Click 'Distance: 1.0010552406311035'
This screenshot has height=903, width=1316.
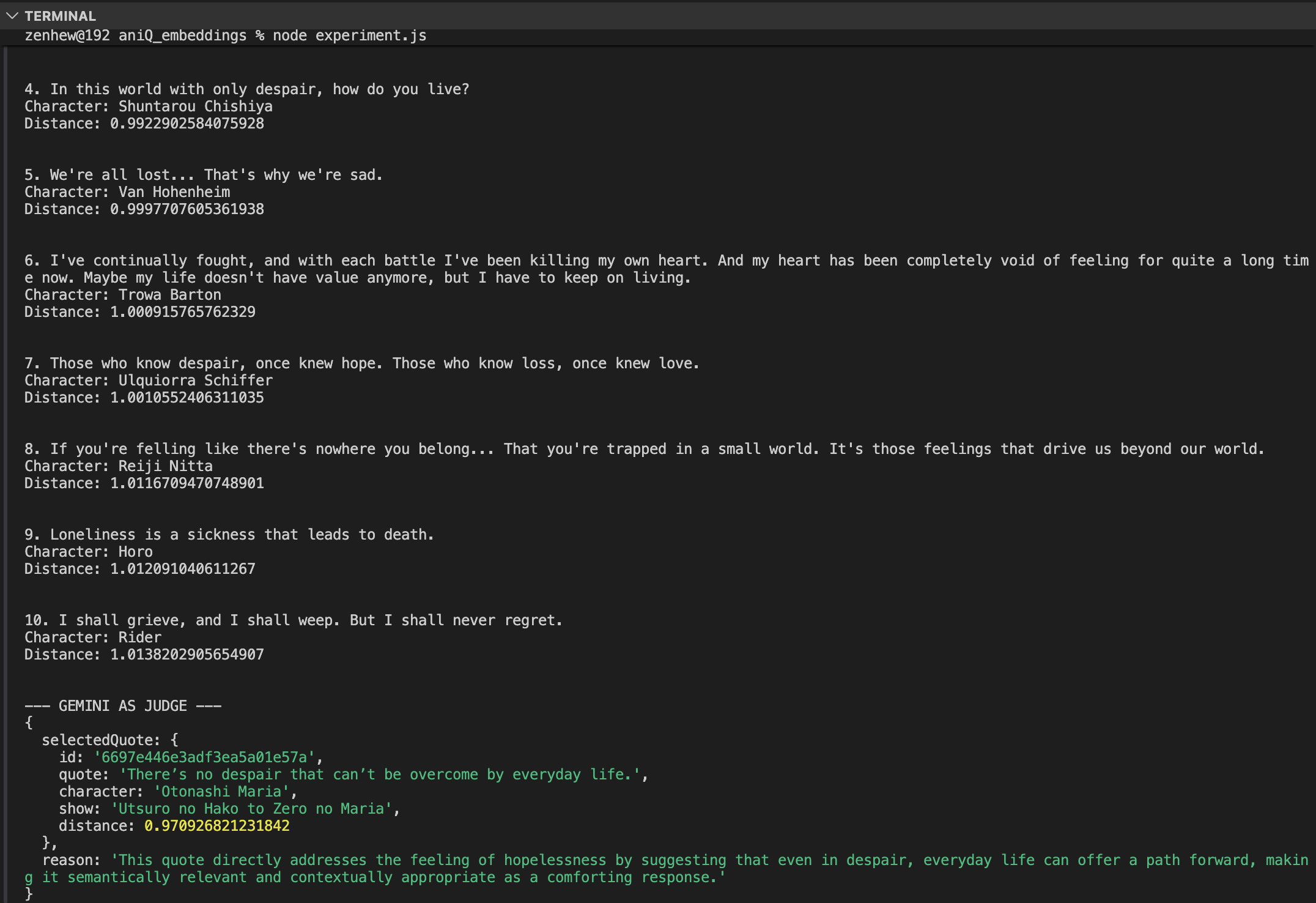coord(144,398)
